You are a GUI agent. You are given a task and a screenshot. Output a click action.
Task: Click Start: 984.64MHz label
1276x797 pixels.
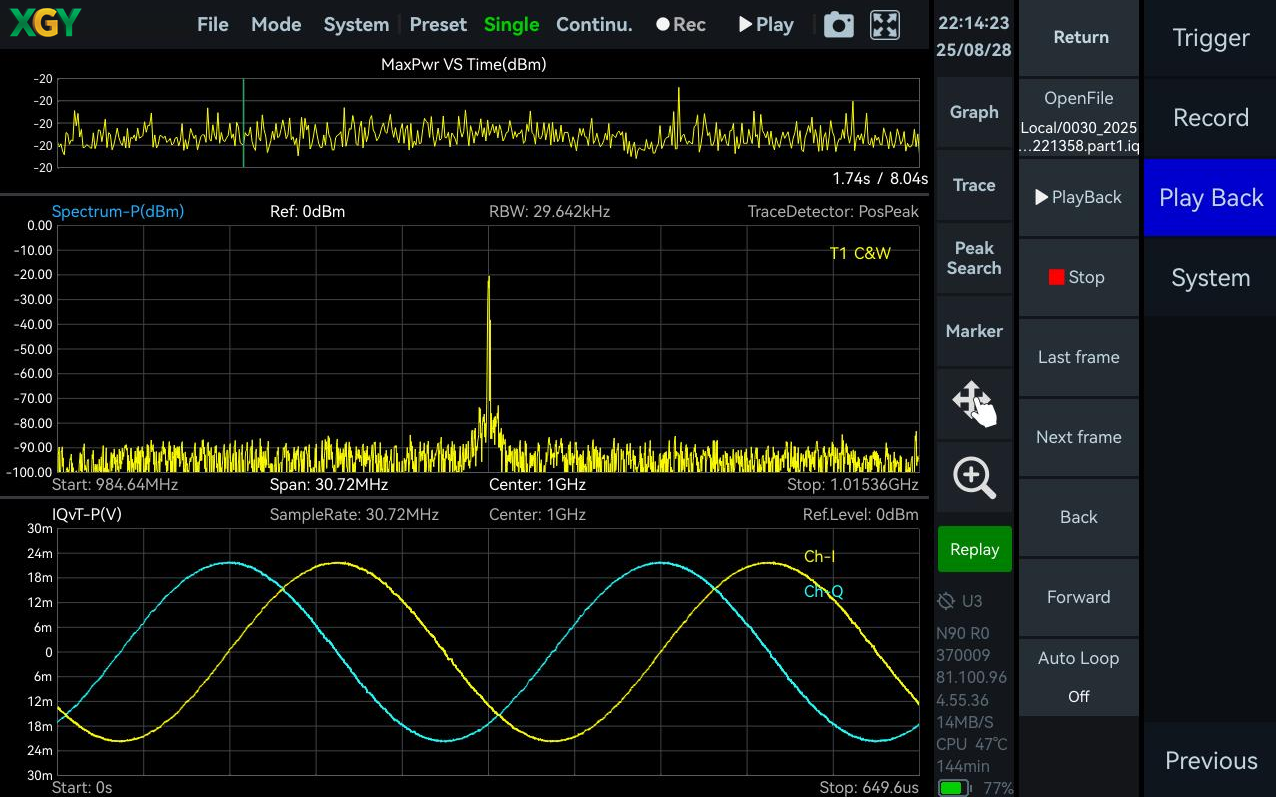[115, 485]
